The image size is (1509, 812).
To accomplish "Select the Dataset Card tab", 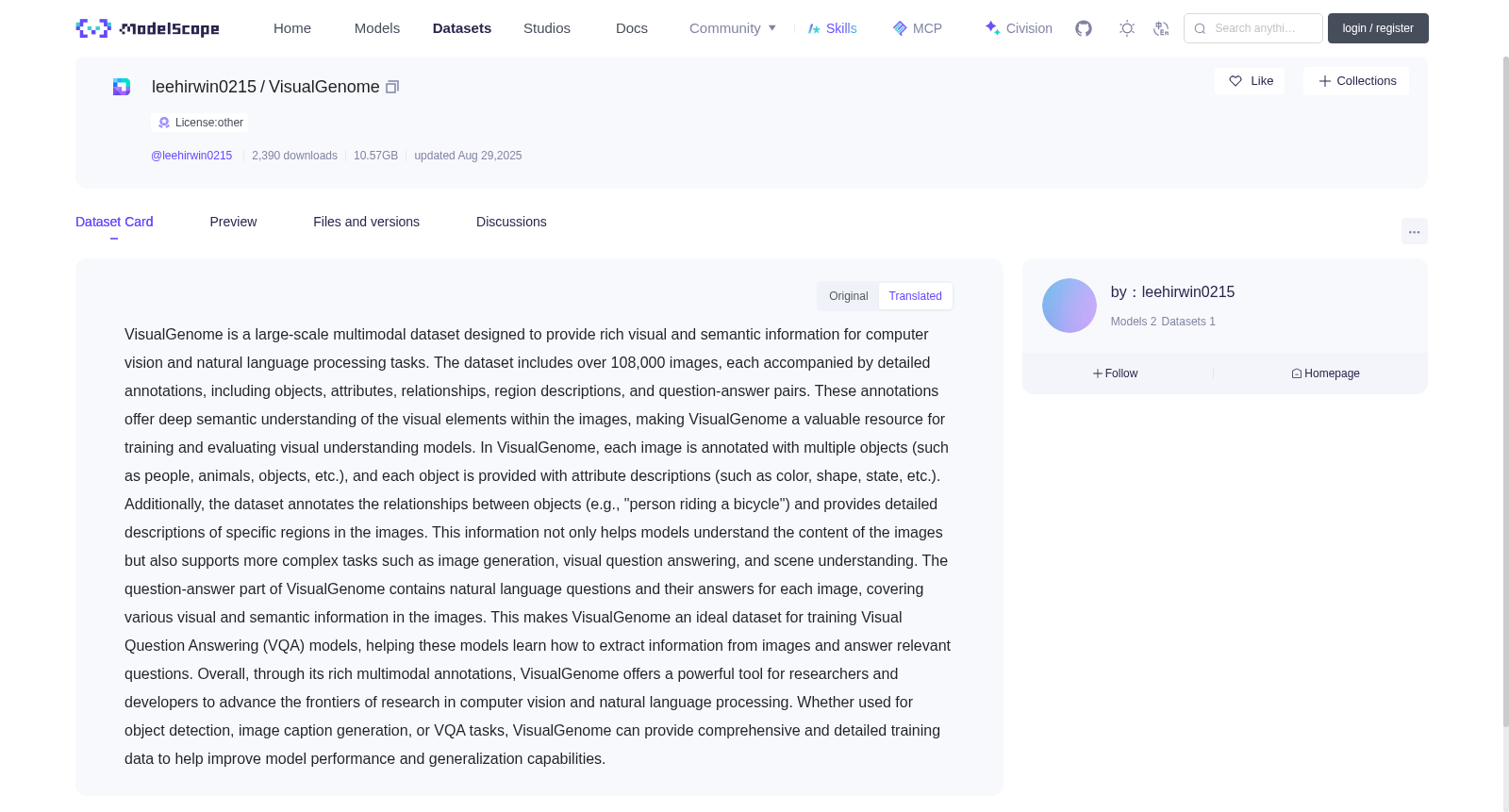I will pyautogui.click(x=114, y=222).
